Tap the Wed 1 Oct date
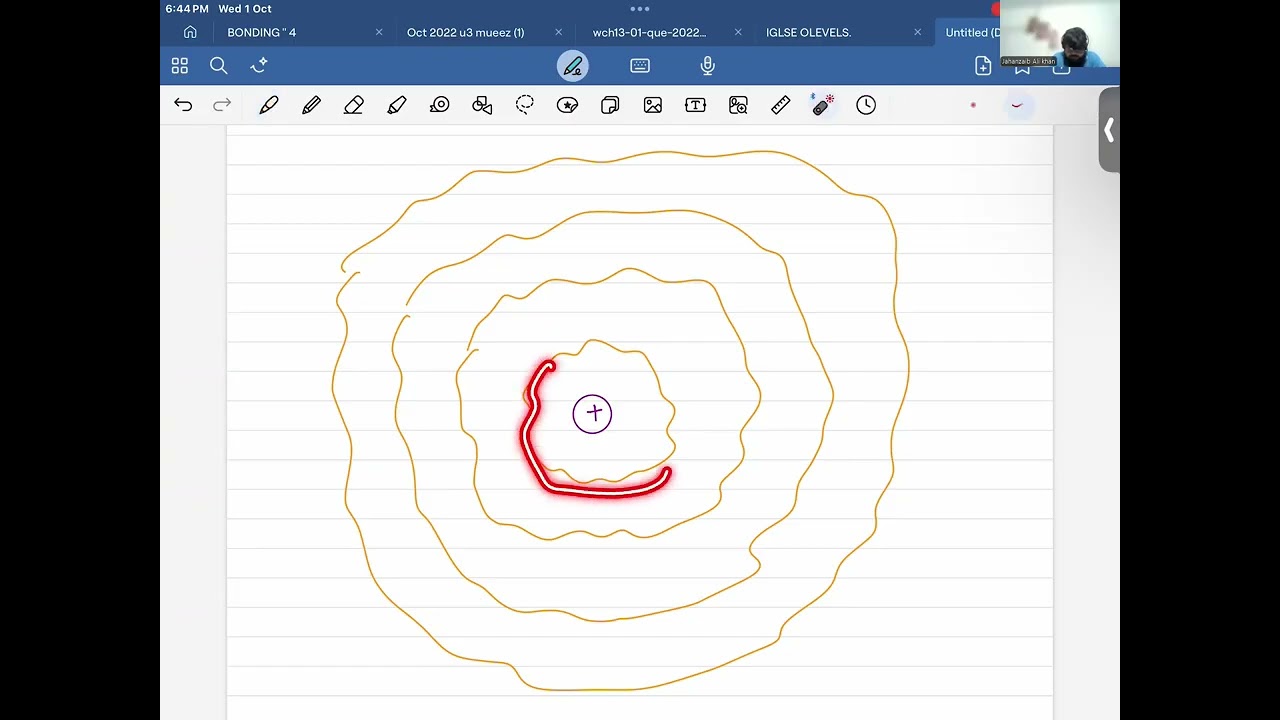 pos(245,9)
